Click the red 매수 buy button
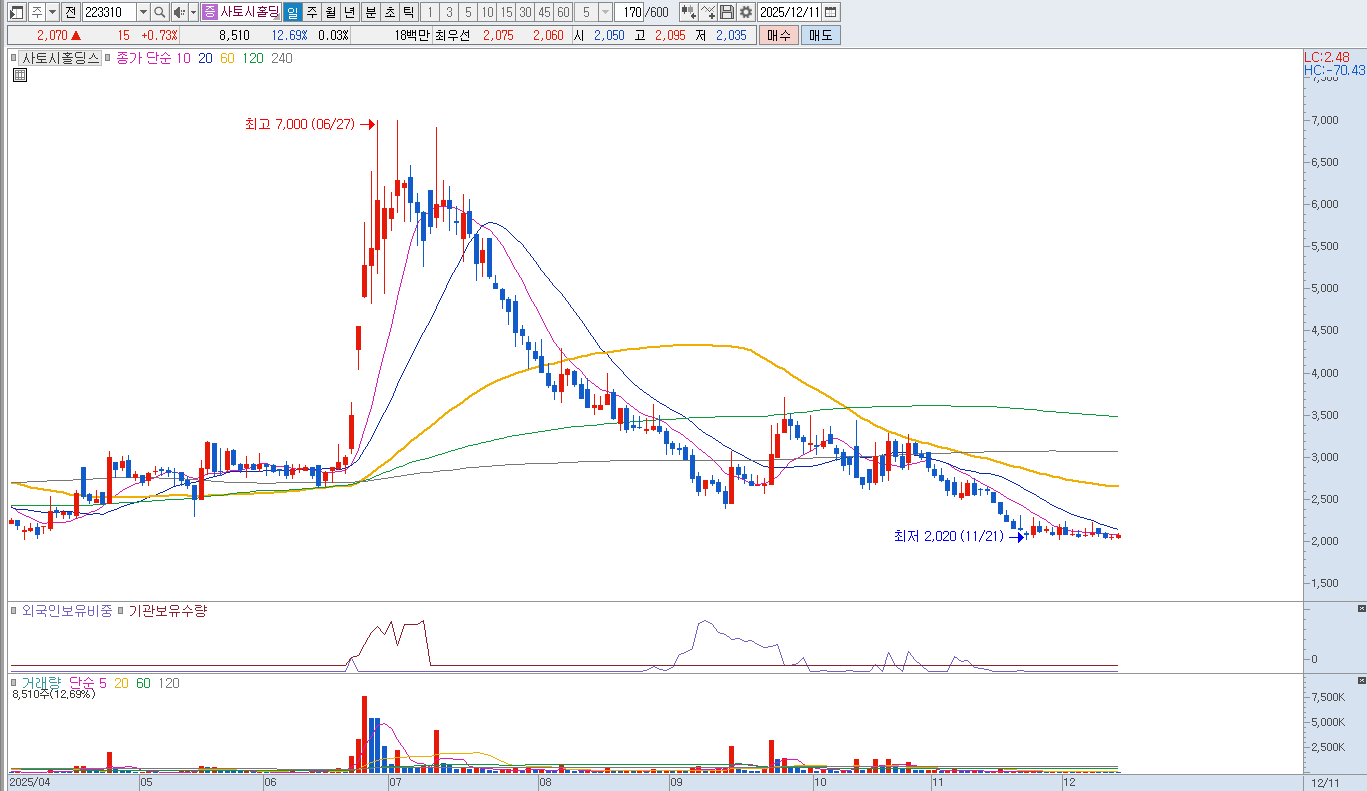 (x=778, y=35)
